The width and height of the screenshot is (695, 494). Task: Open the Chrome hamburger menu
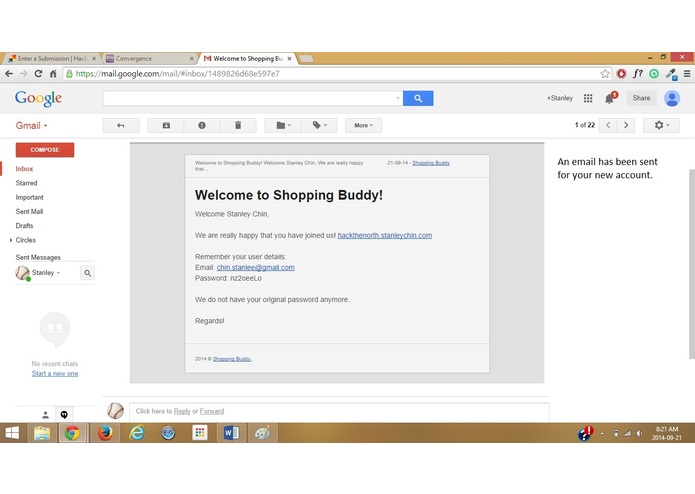point(687,74)
